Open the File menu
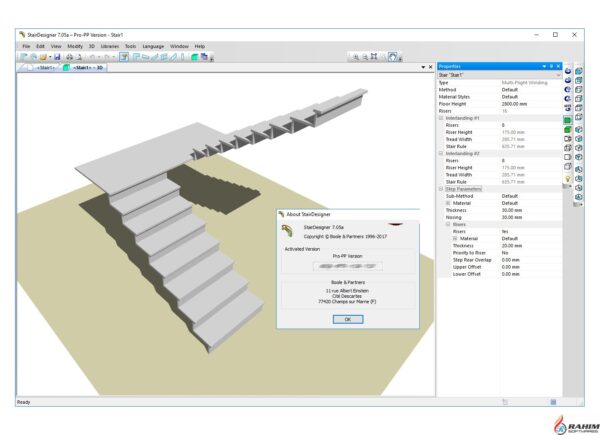 click(26, 46)
